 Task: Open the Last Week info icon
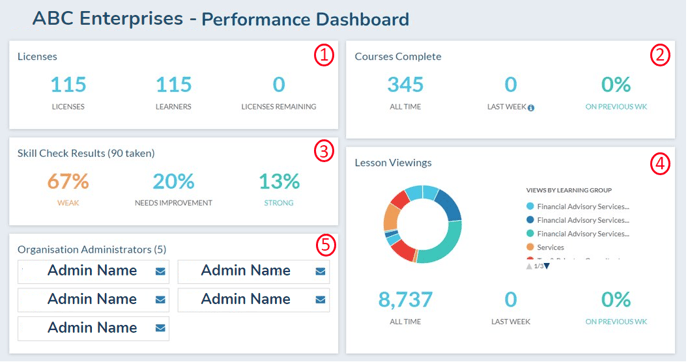[531, 108]
